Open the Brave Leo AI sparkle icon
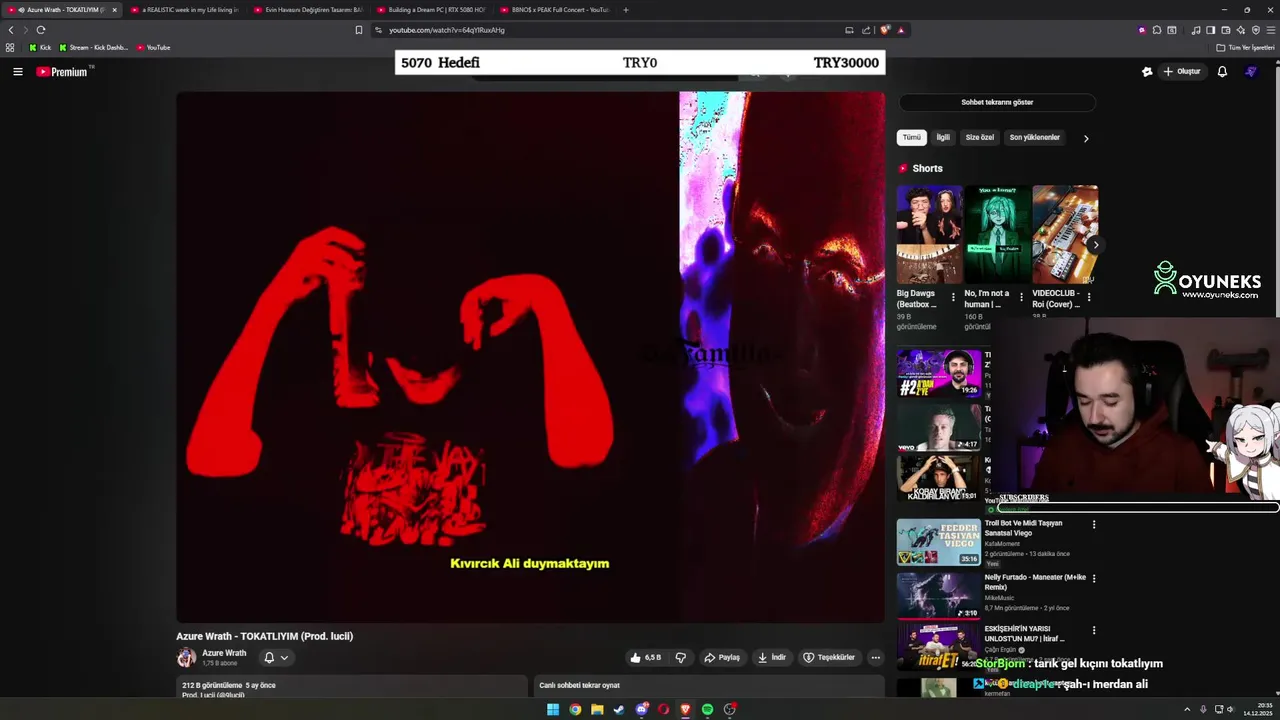The image size is (1280, 720). pyautogui.click(x=1241, y=30)
